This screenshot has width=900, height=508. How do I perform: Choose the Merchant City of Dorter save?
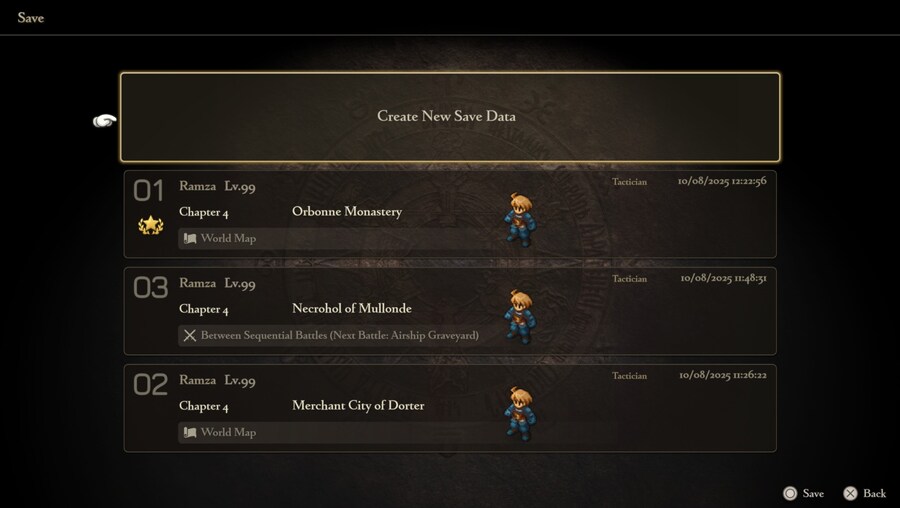click(x=449, y=407)
